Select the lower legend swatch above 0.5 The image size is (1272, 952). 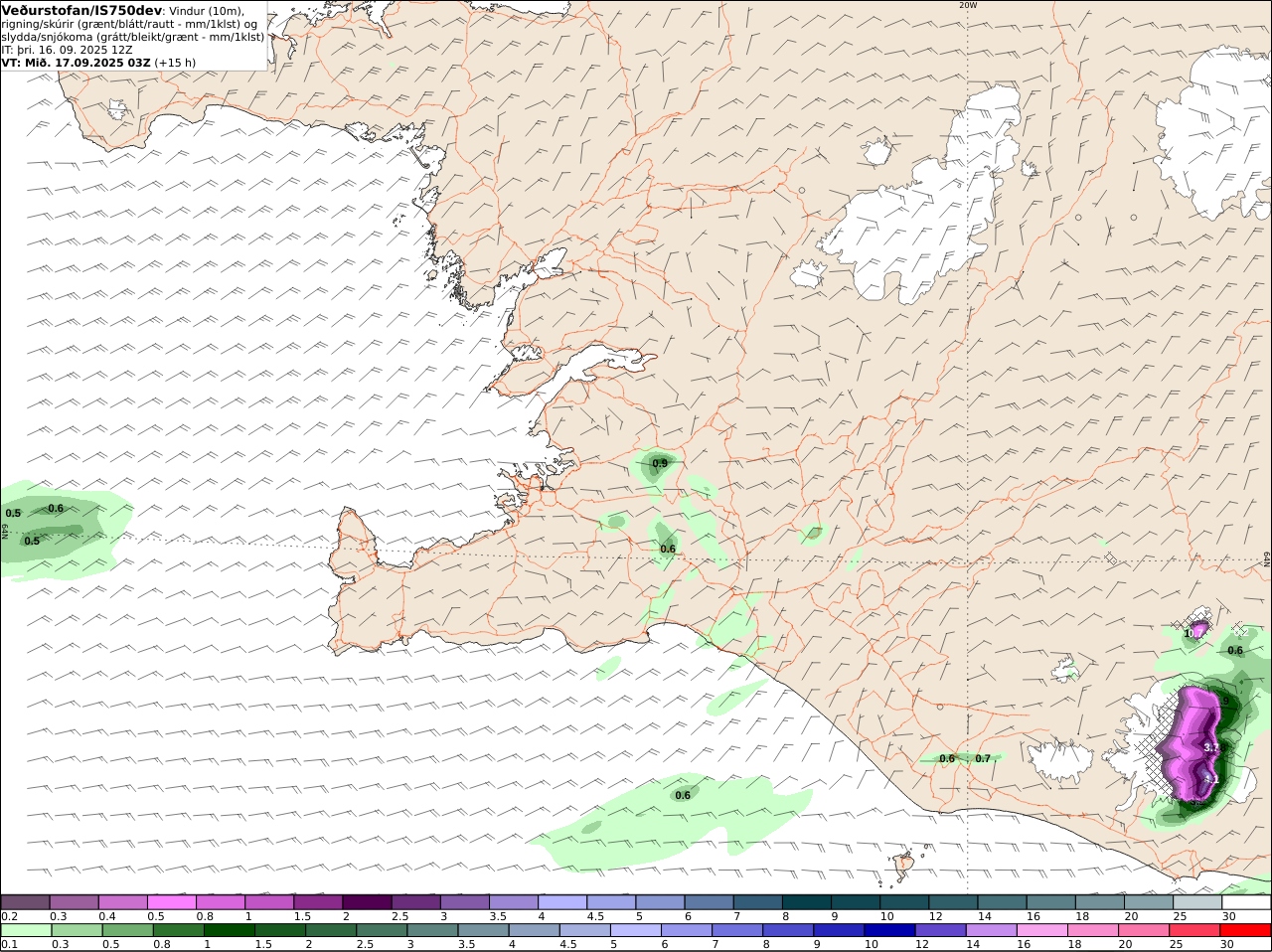click(x=127, y=930)
